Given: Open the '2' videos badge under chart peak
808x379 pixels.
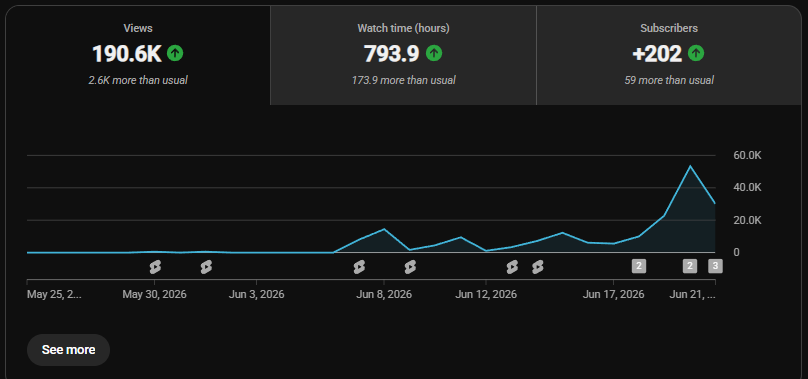Looking at the screenshot, I should pos(689,266).
